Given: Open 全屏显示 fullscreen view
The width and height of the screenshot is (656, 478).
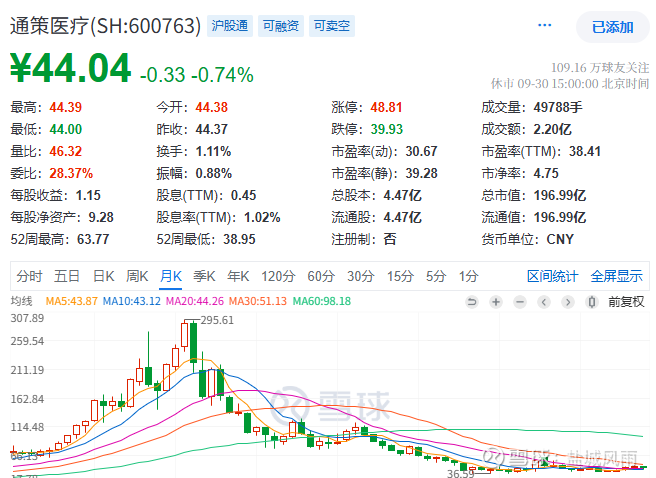Looking at the screenshot, I should (616, 276).
